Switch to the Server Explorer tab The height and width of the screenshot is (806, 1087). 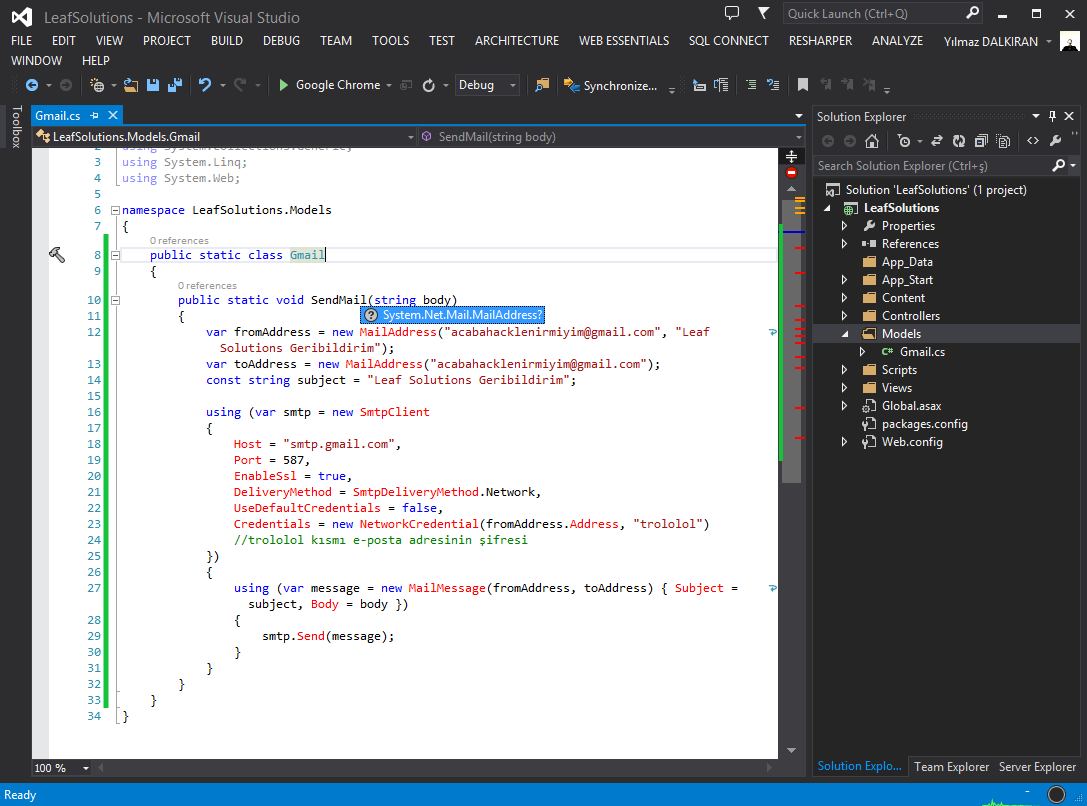click(x=1037, y=766)
